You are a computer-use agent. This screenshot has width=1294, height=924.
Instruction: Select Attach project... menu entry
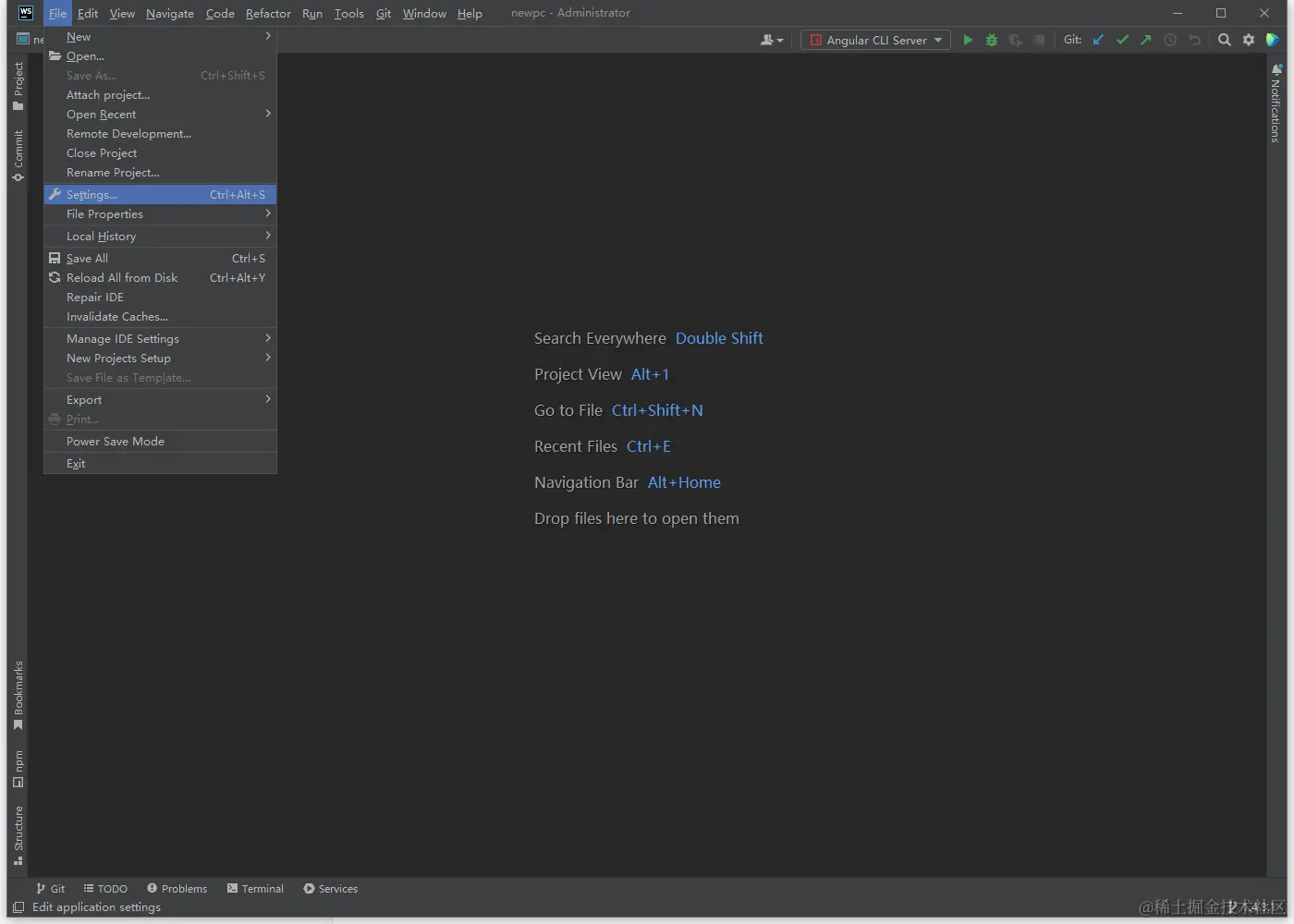160,95
